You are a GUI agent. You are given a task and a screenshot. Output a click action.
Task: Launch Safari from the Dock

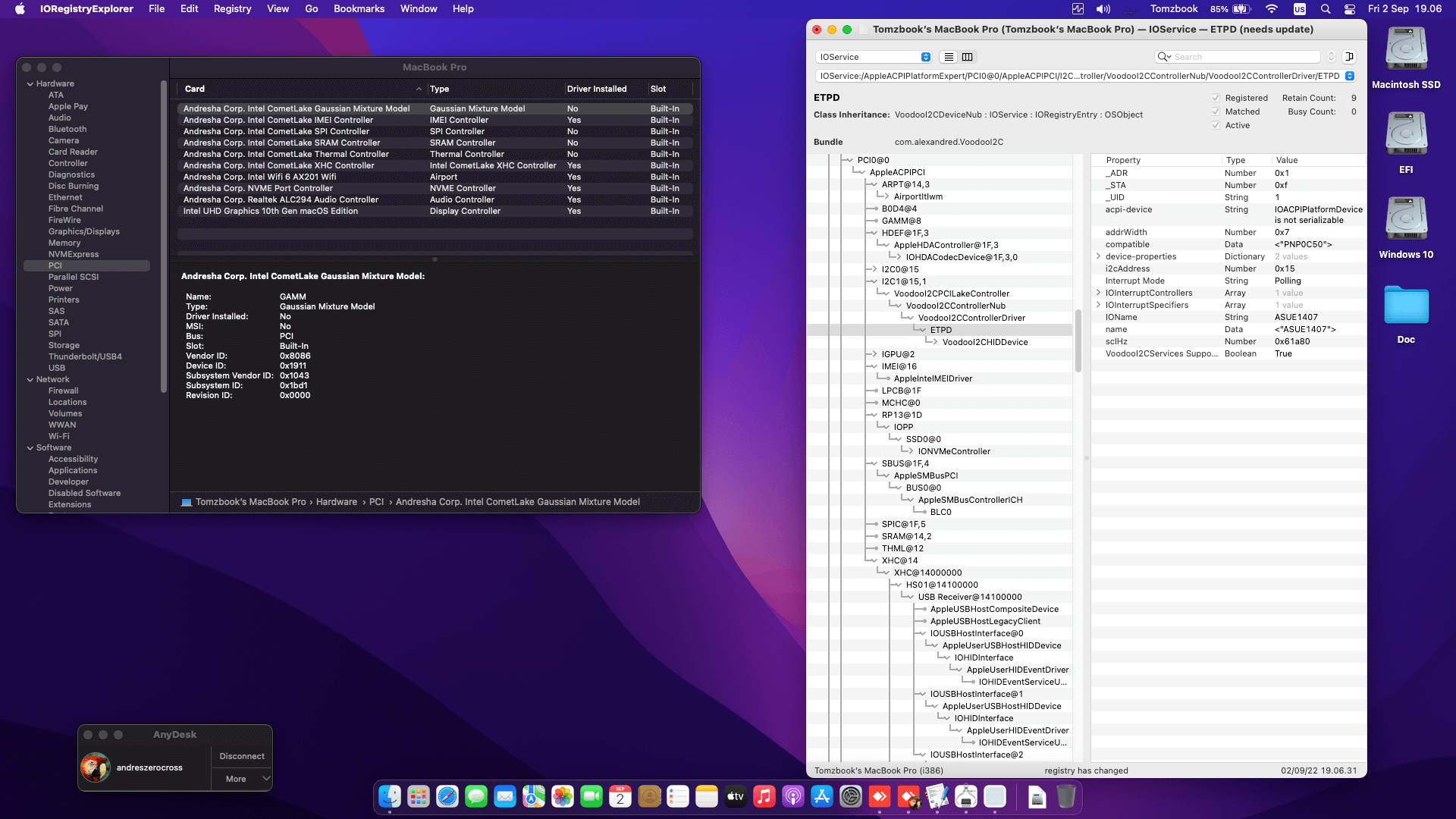[x=447, y=796]
